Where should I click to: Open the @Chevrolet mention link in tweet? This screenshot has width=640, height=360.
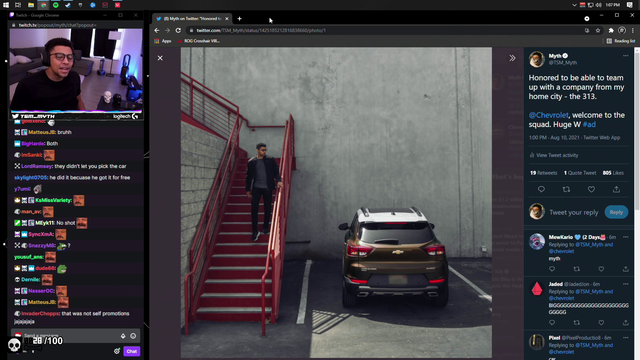[x=548, y=115]
